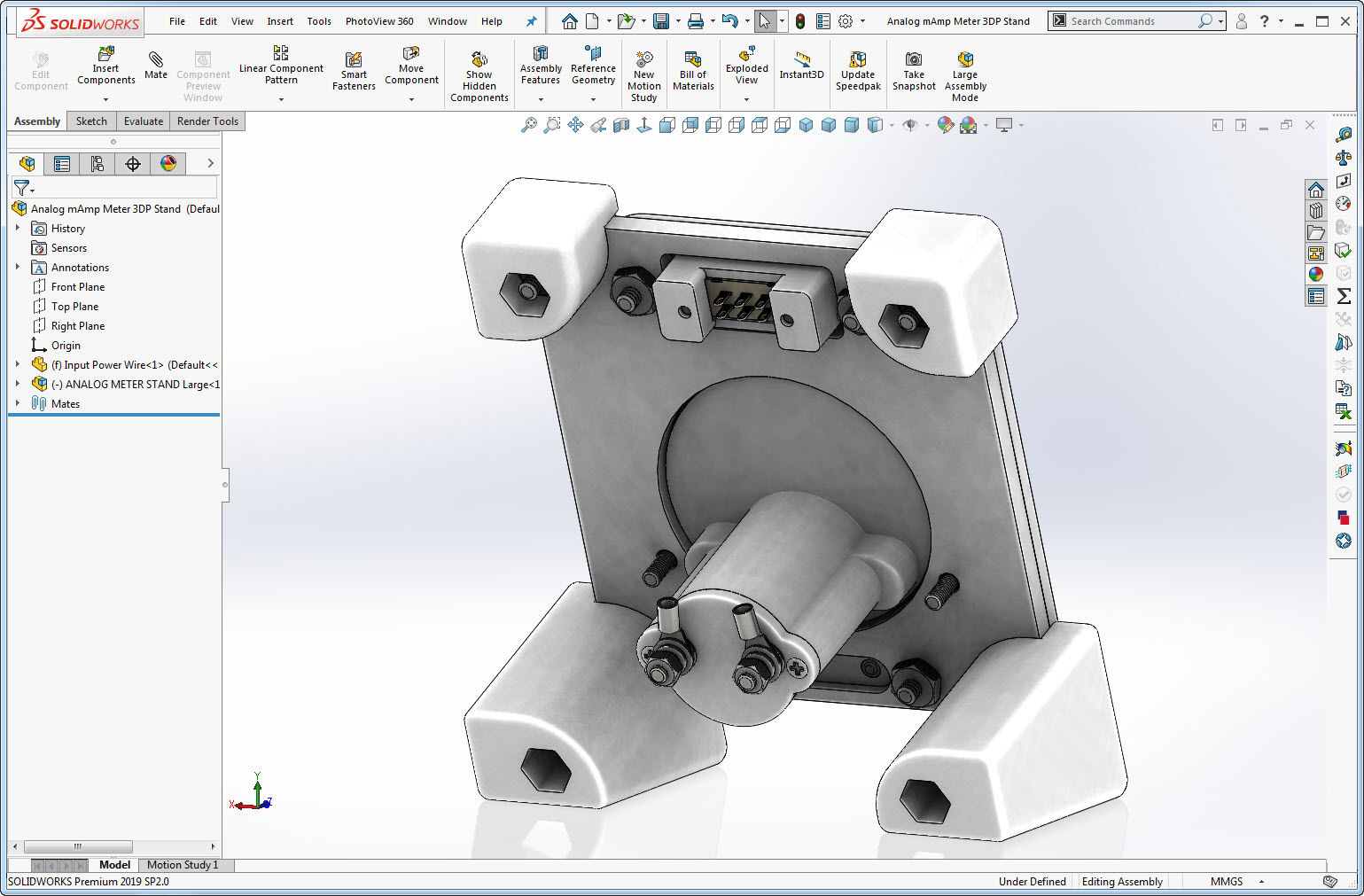The width and height of the screenshot is (1364, 896).
Task: Toggle the Exploded View button
Action: click(x=746, y=55)
